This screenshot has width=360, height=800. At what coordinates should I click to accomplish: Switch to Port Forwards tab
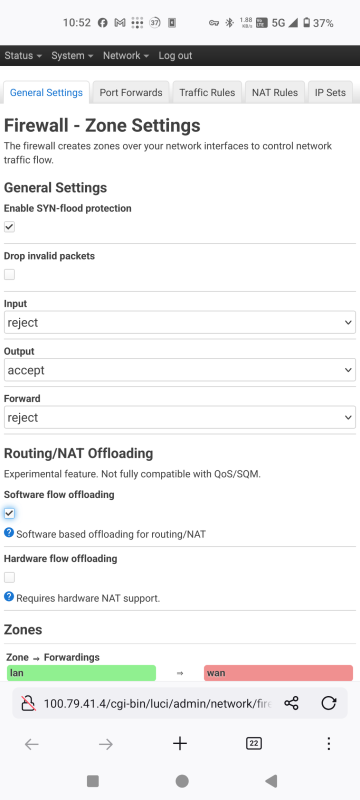click(131, 92)
